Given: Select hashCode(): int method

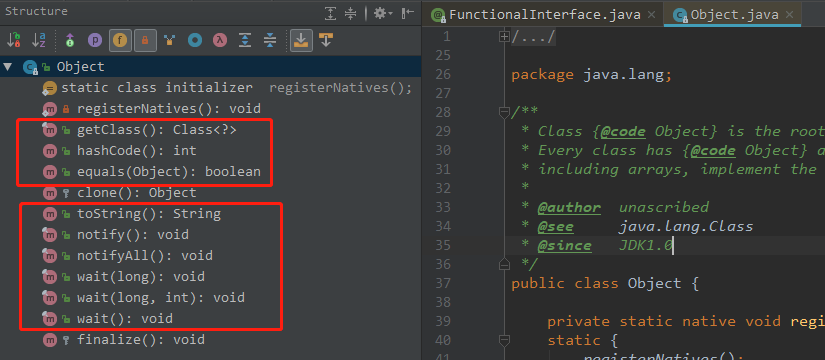Looking at the screenshot, I should 210,151.
